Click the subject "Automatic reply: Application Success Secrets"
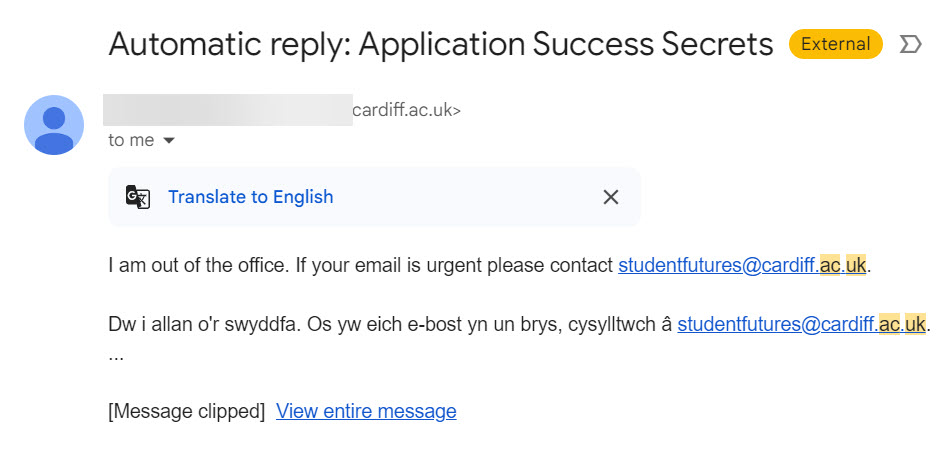Viewport: 951px width, 457px height. [x=440, y=44]
